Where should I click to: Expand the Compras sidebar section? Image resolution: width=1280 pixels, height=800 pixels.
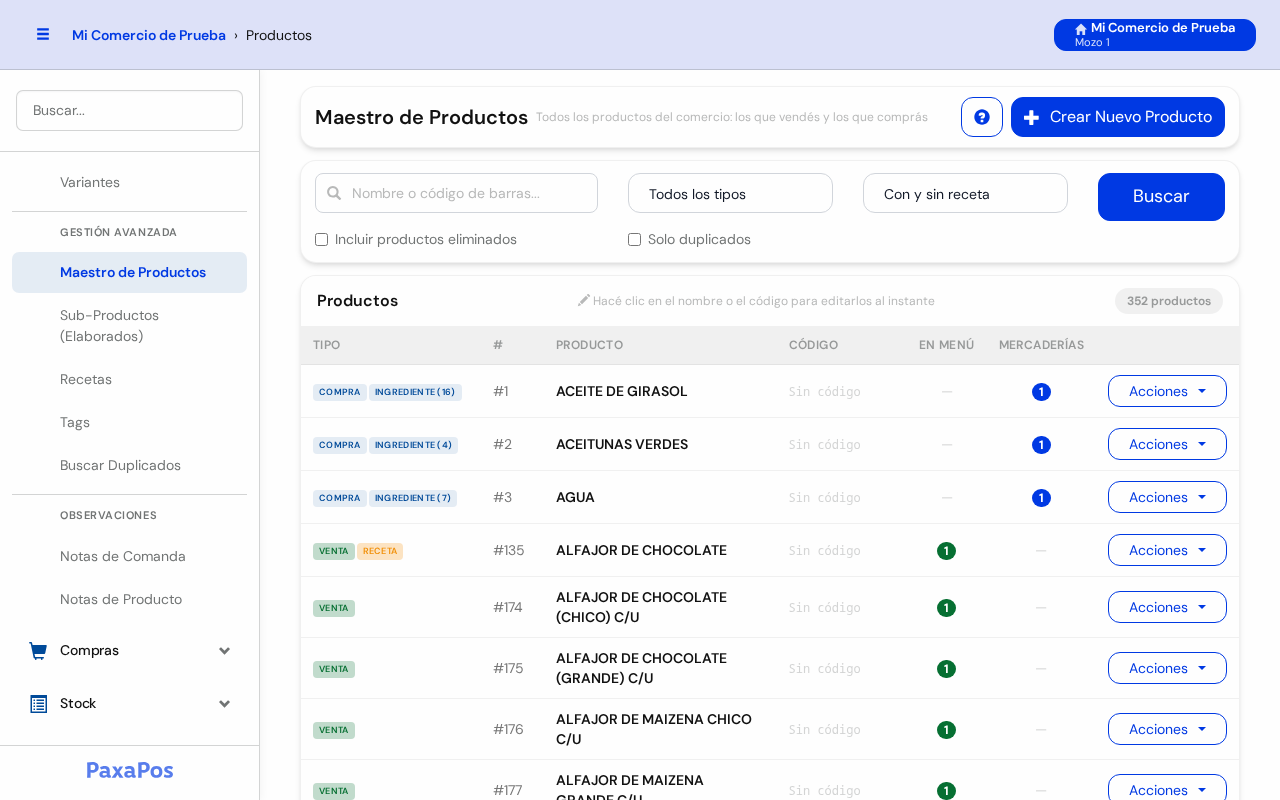point(130,651)
